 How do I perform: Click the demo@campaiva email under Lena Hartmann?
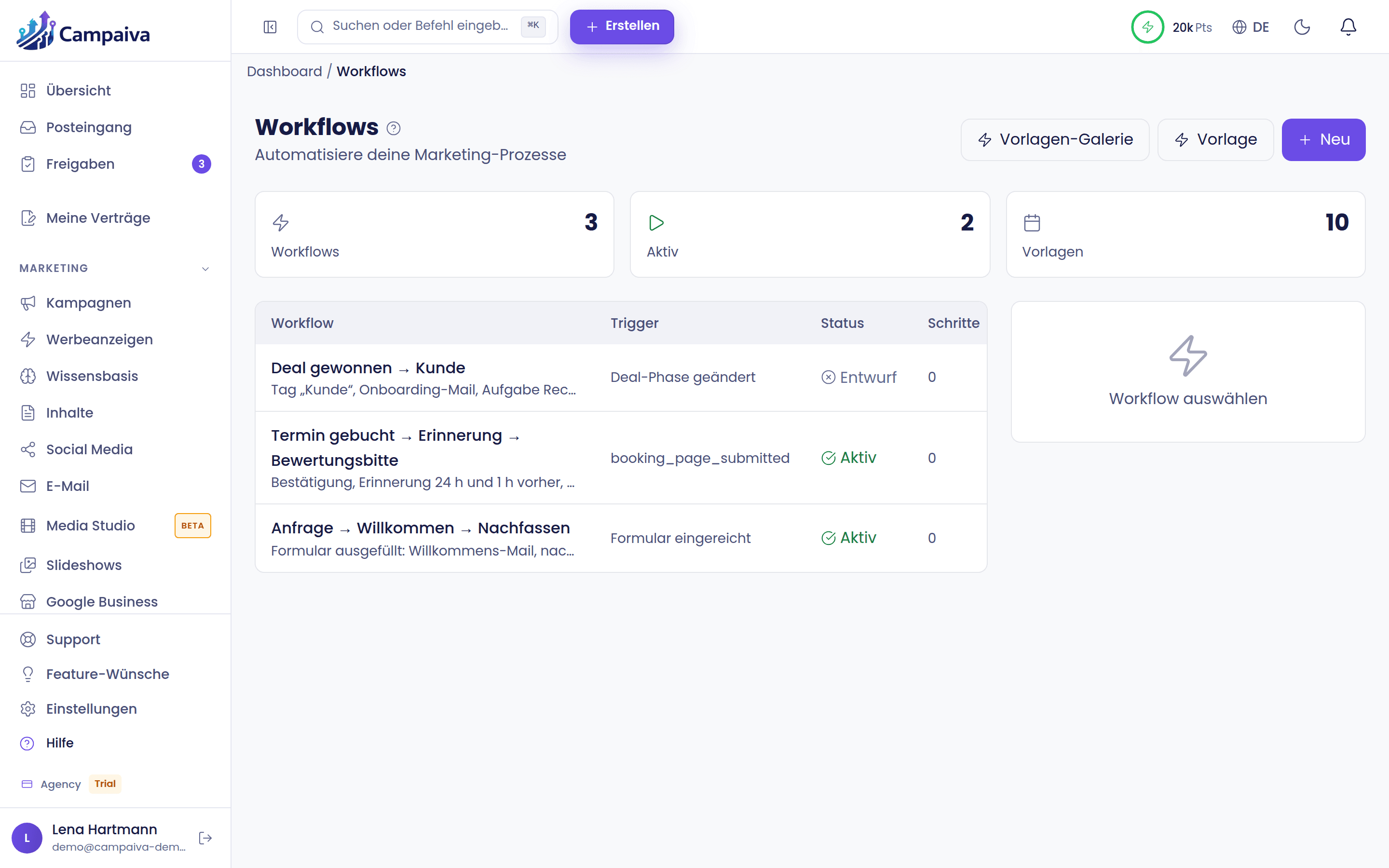119,847
